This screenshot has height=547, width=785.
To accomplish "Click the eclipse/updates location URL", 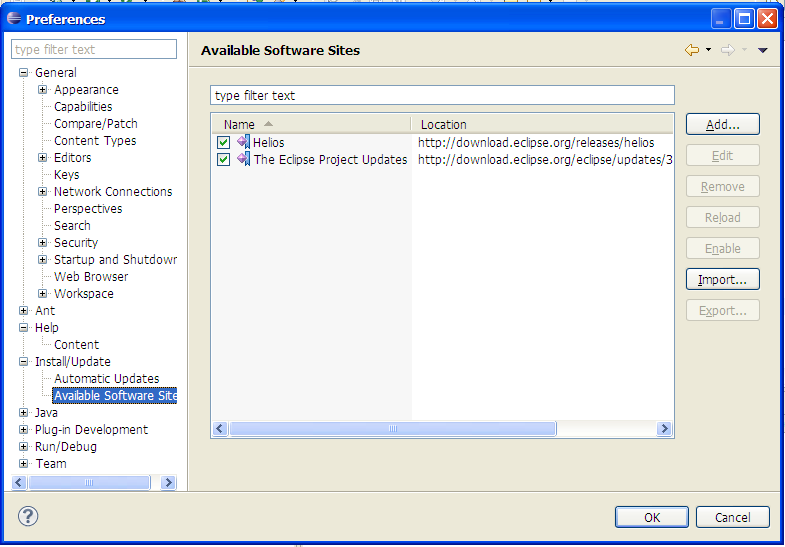I will coord(545,160).
